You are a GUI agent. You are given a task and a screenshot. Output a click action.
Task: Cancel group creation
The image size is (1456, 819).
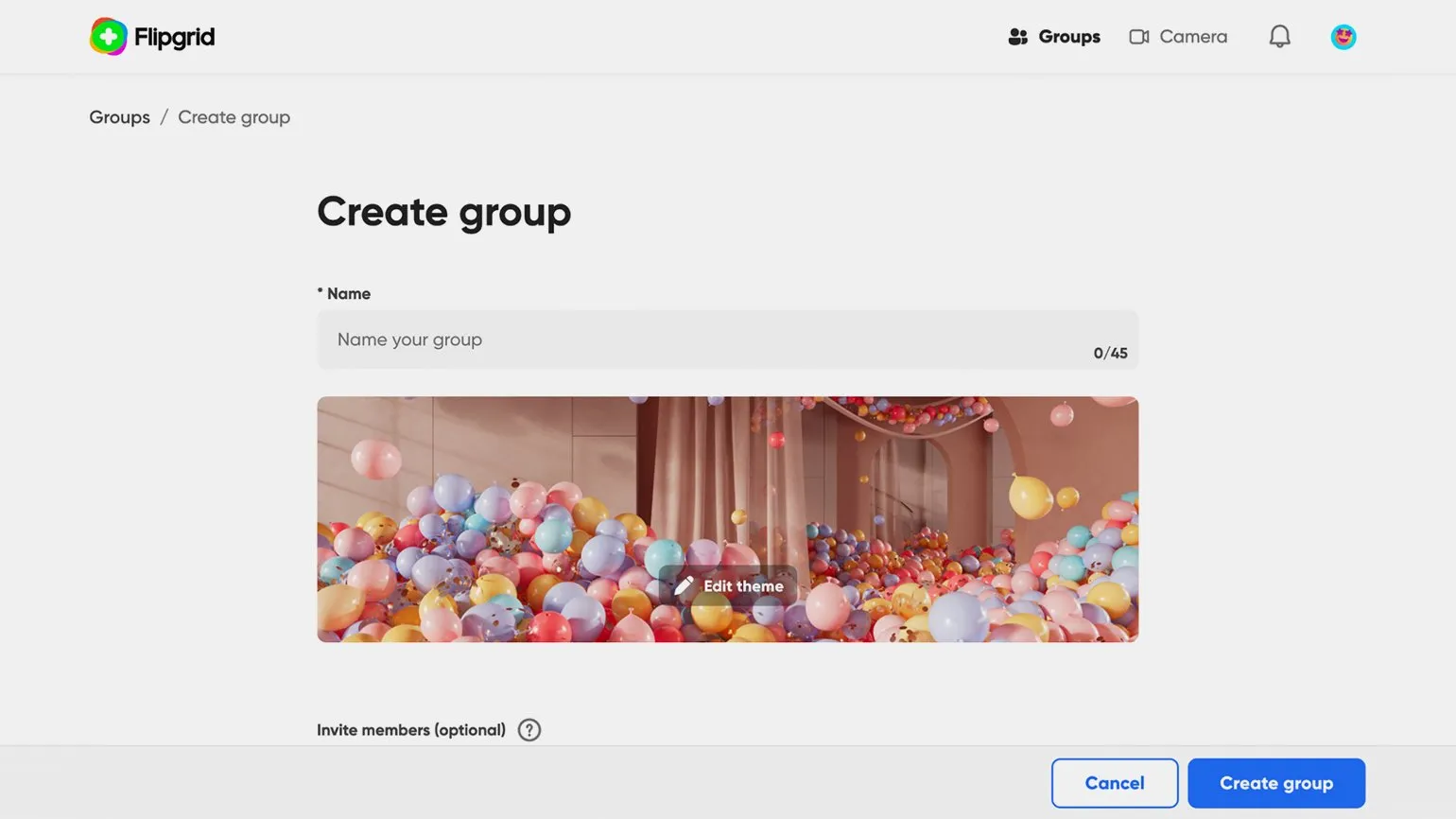[x=1114, y=783]
